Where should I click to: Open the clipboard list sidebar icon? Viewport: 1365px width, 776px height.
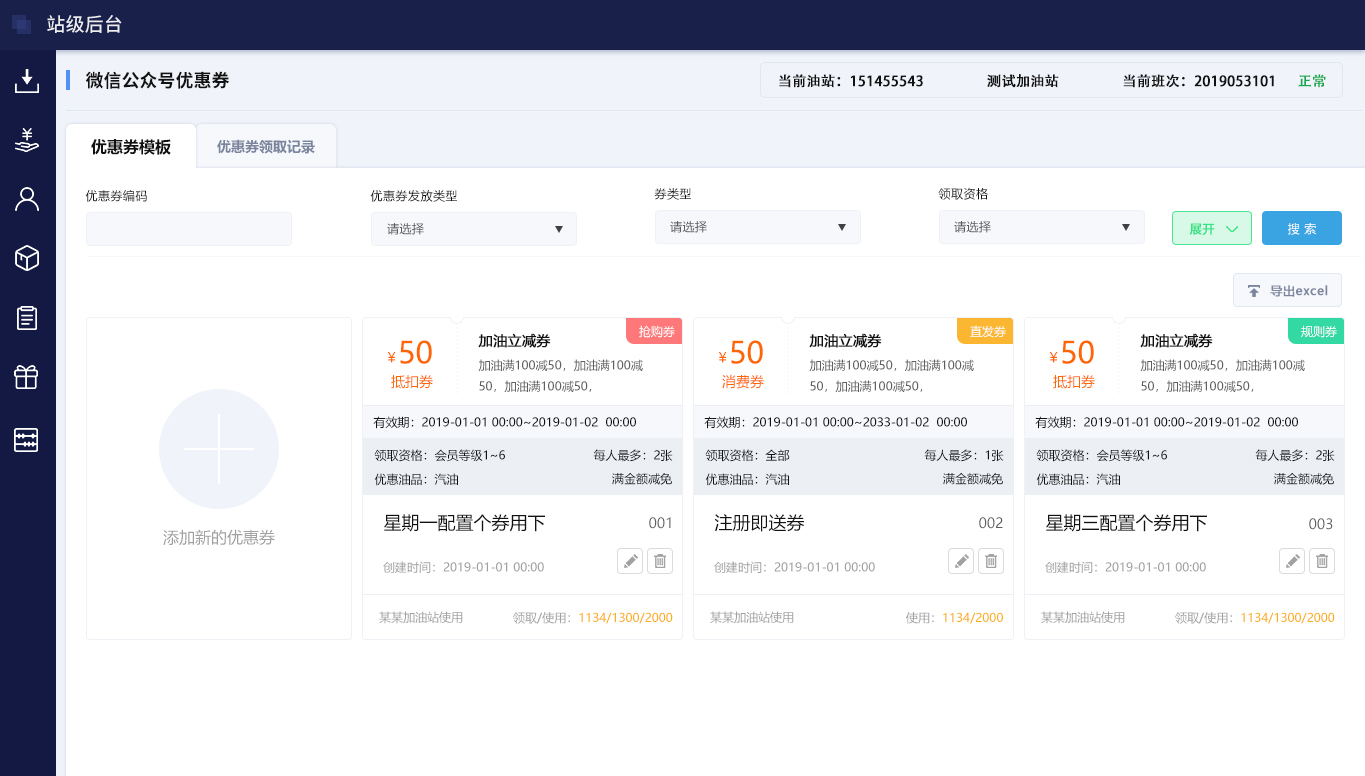pos(27,318)
